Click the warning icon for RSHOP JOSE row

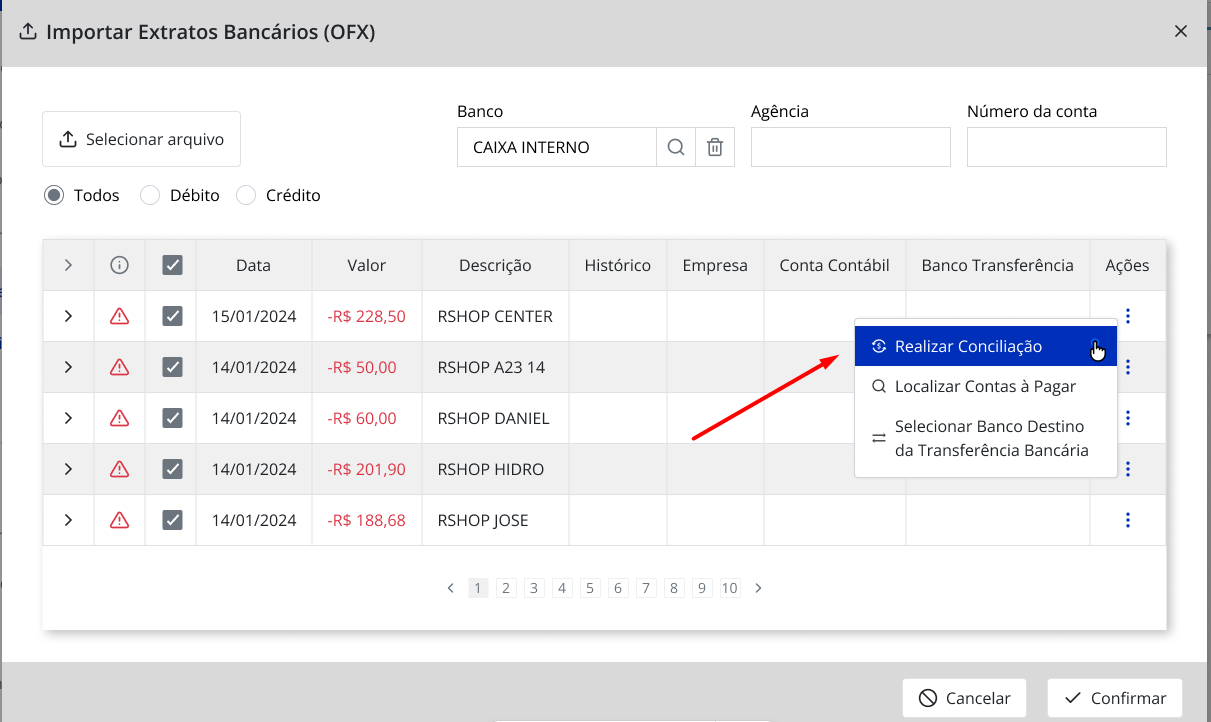[120, 520]
